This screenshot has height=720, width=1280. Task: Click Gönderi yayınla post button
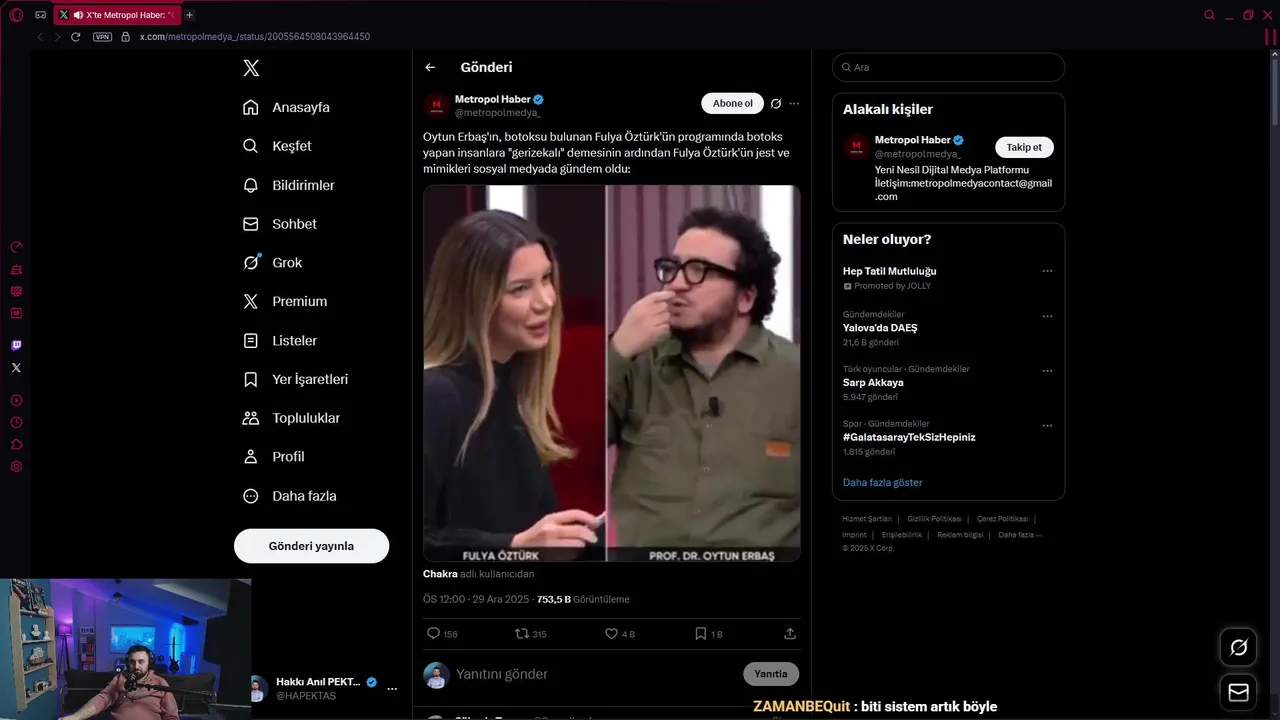tap(311, 546)
